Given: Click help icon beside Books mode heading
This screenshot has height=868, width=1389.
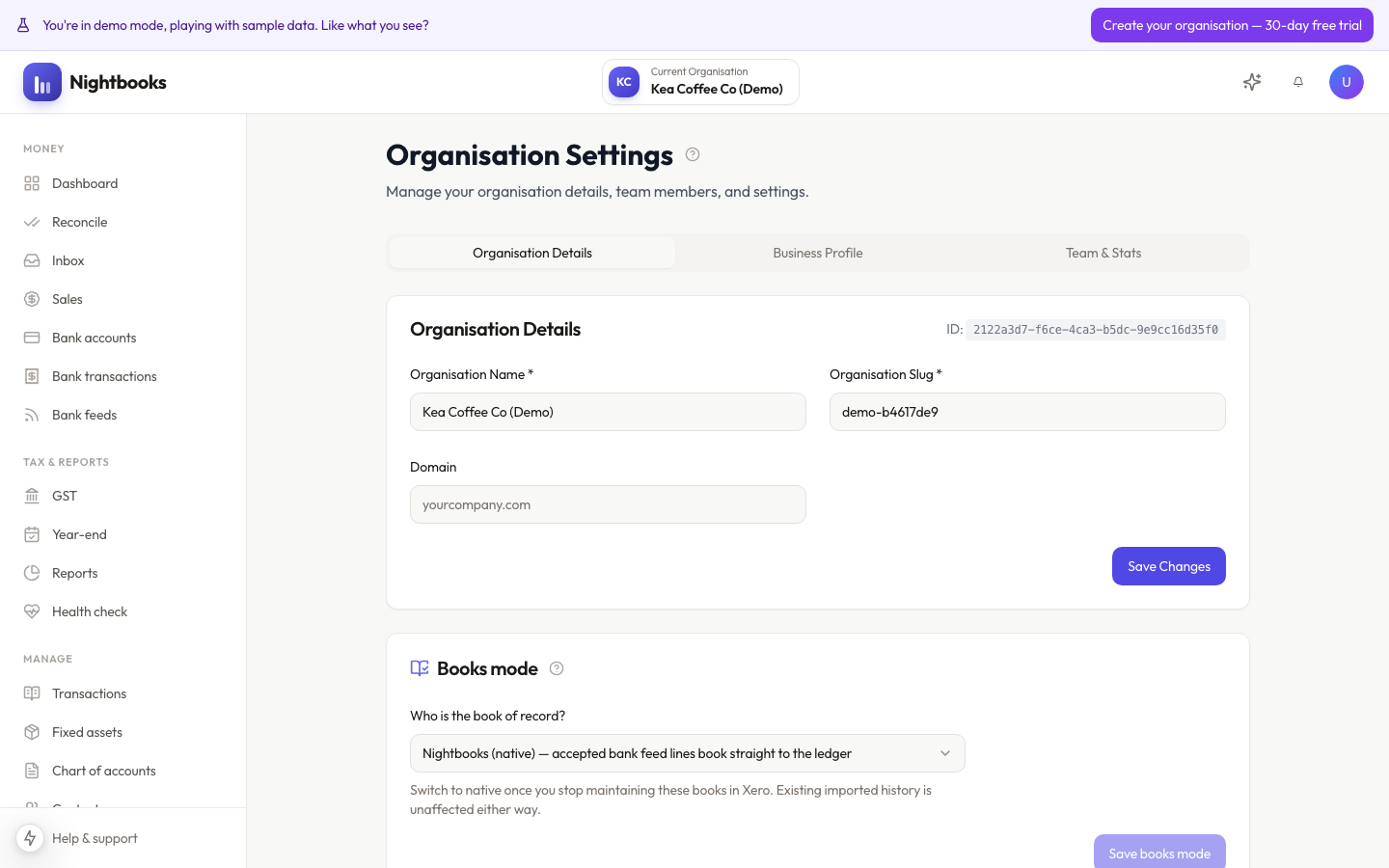Looking at the screenshot, I should point(557,668).
